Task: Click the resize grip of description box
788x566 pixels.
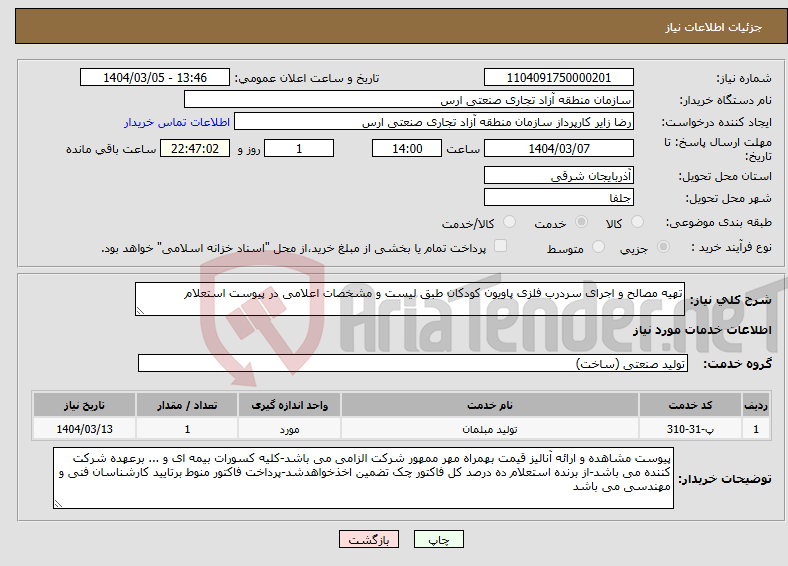Action: (140, 311)
